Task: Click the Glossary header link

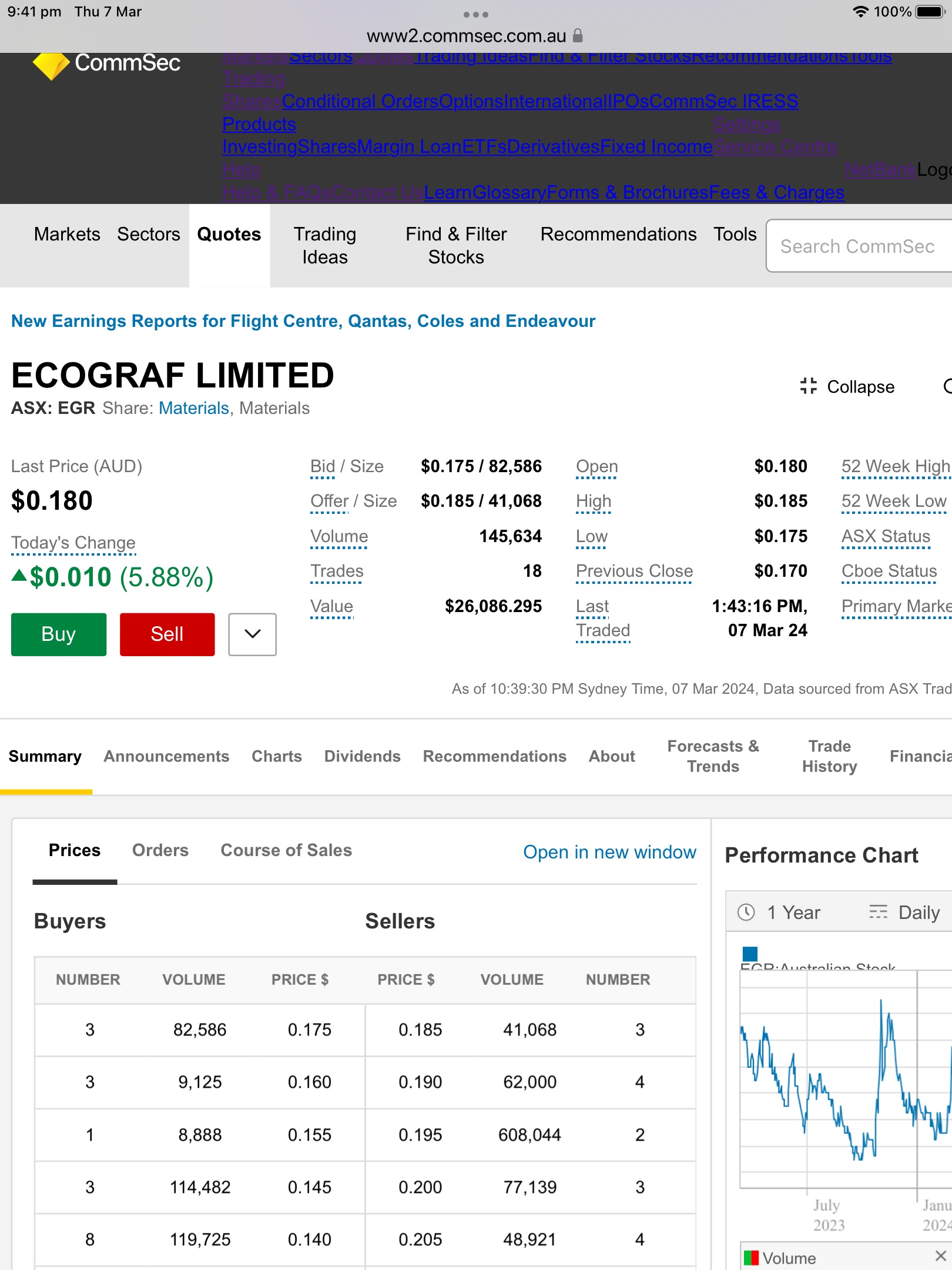Action: point(509,192)
